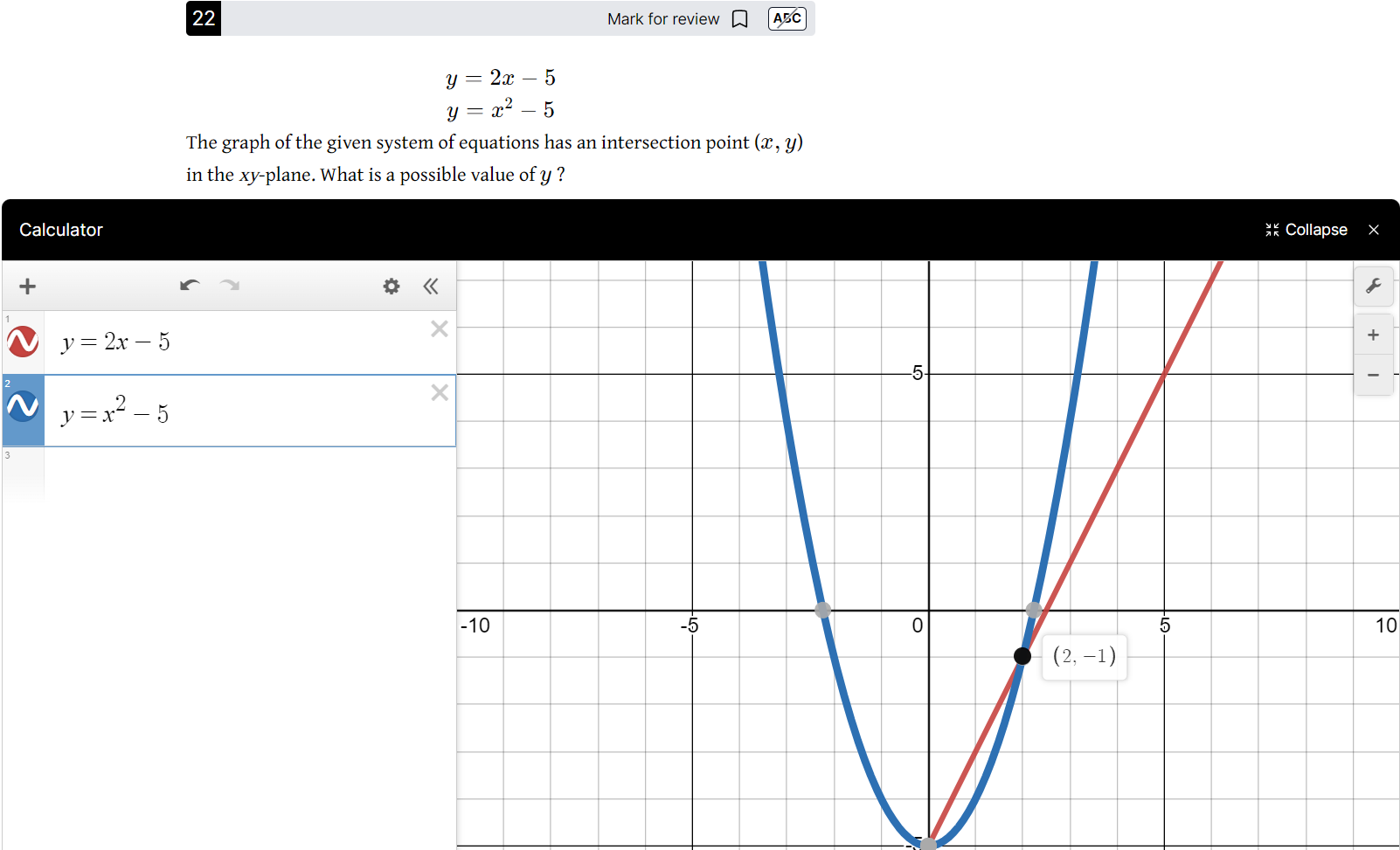Image resolution: width=1400 pixels, height=850 pixels.
Task: Collapse the expression list panel
Action: click(430, 286)
